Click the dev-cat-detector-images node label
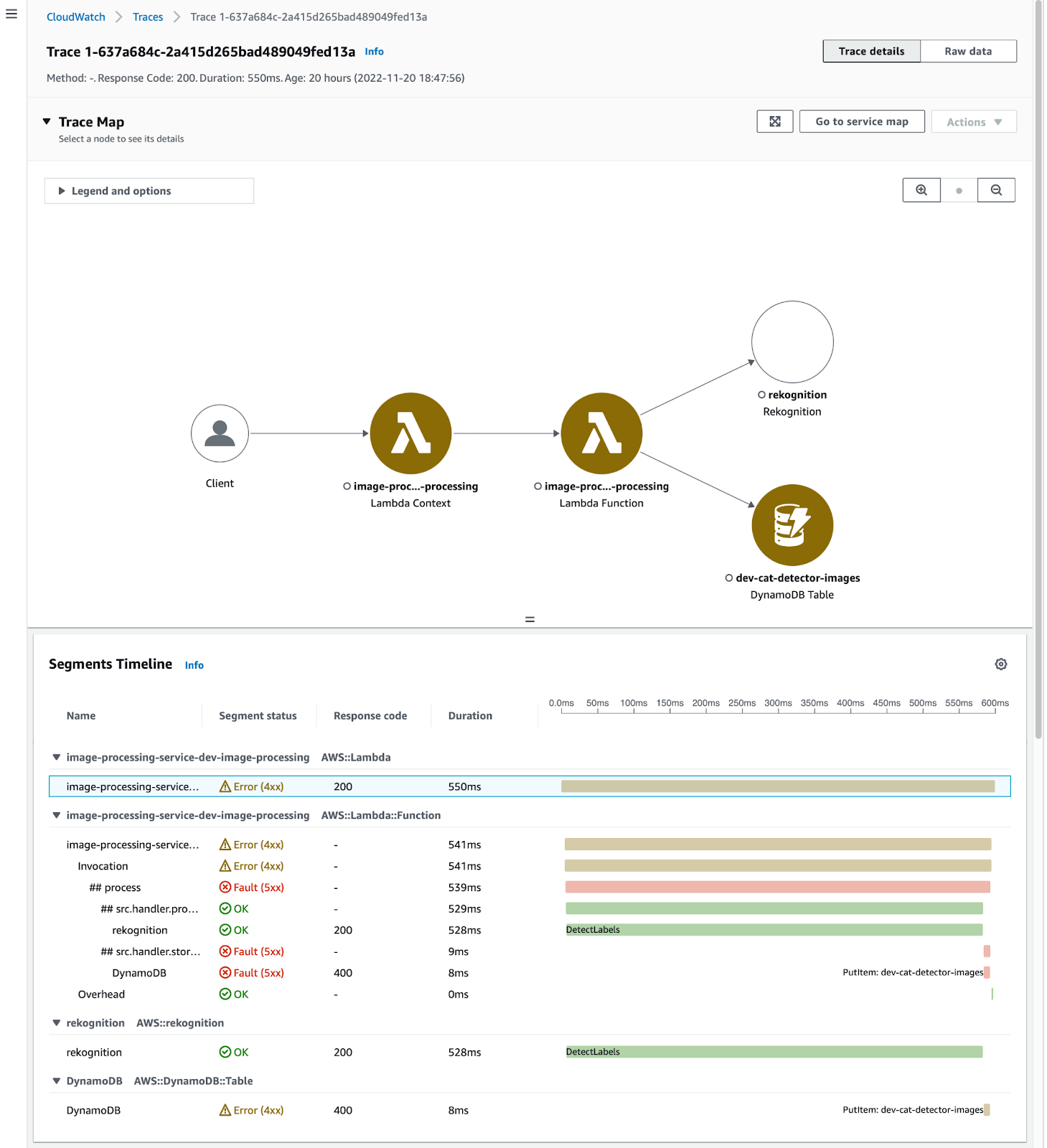Image resolution: width=1047 pixels, height=1148 pixels. (x=797, y=578)
